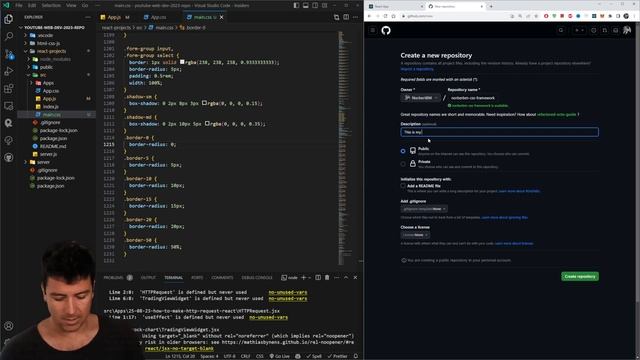Viewport: 640px width, 360px height.
Task: Close the terminal panel with X icon
Action: [x=356, y=278]
